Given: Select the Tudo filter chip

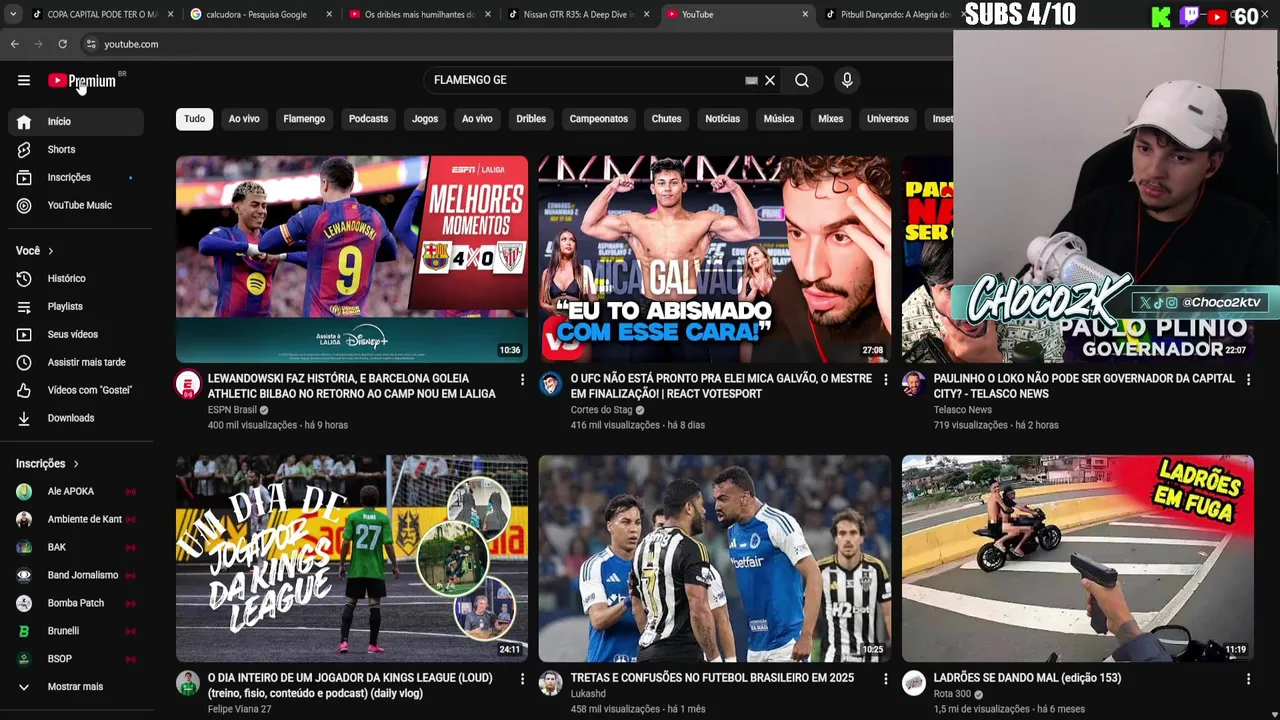Looking at the screenshot, I should click(194, 118).
